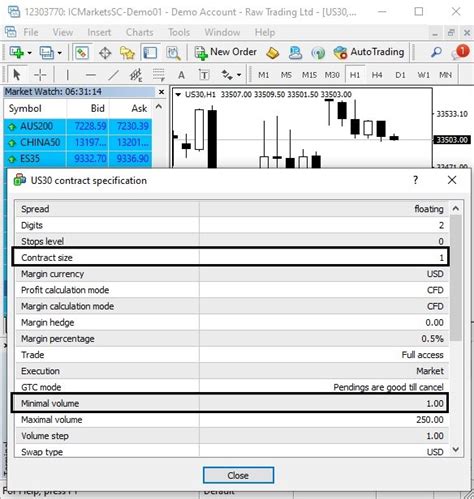
Task: Switch chart to M1 timeframe
Action: pos(263,75)
